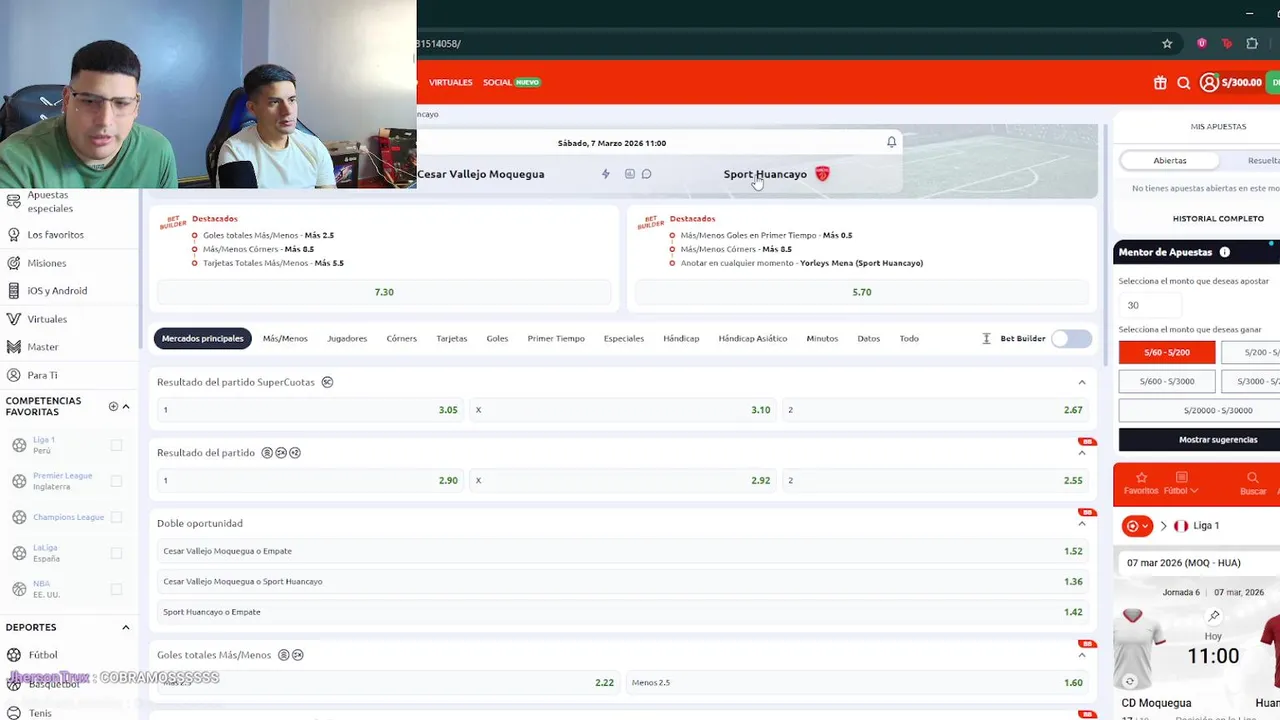Bet on home win at 3.05

[310, 410]
